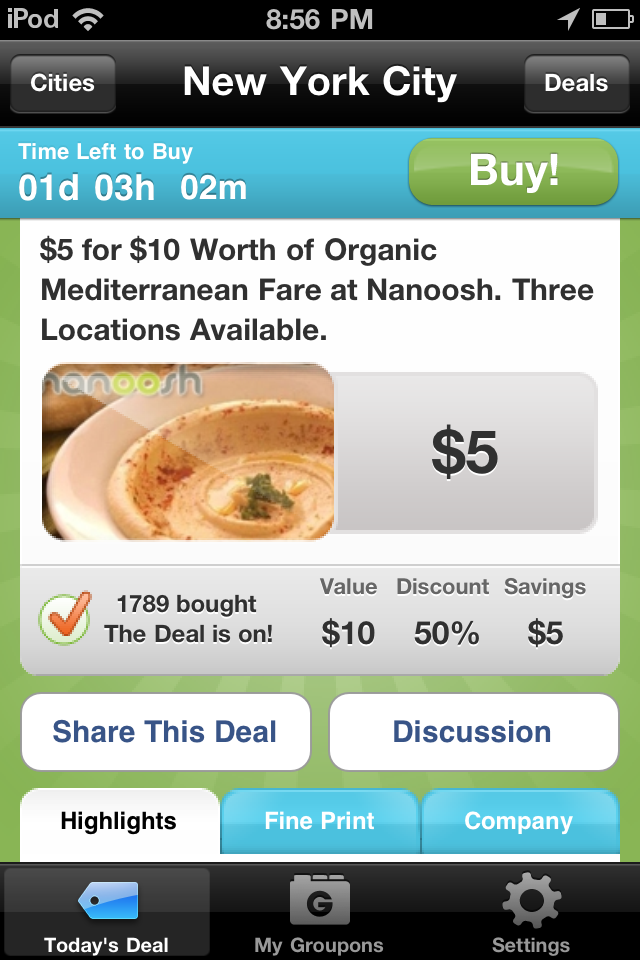Tap the Wi-Fi signal icon in status bar
Screen dimensions: 640x960
(x=88, y=19)
